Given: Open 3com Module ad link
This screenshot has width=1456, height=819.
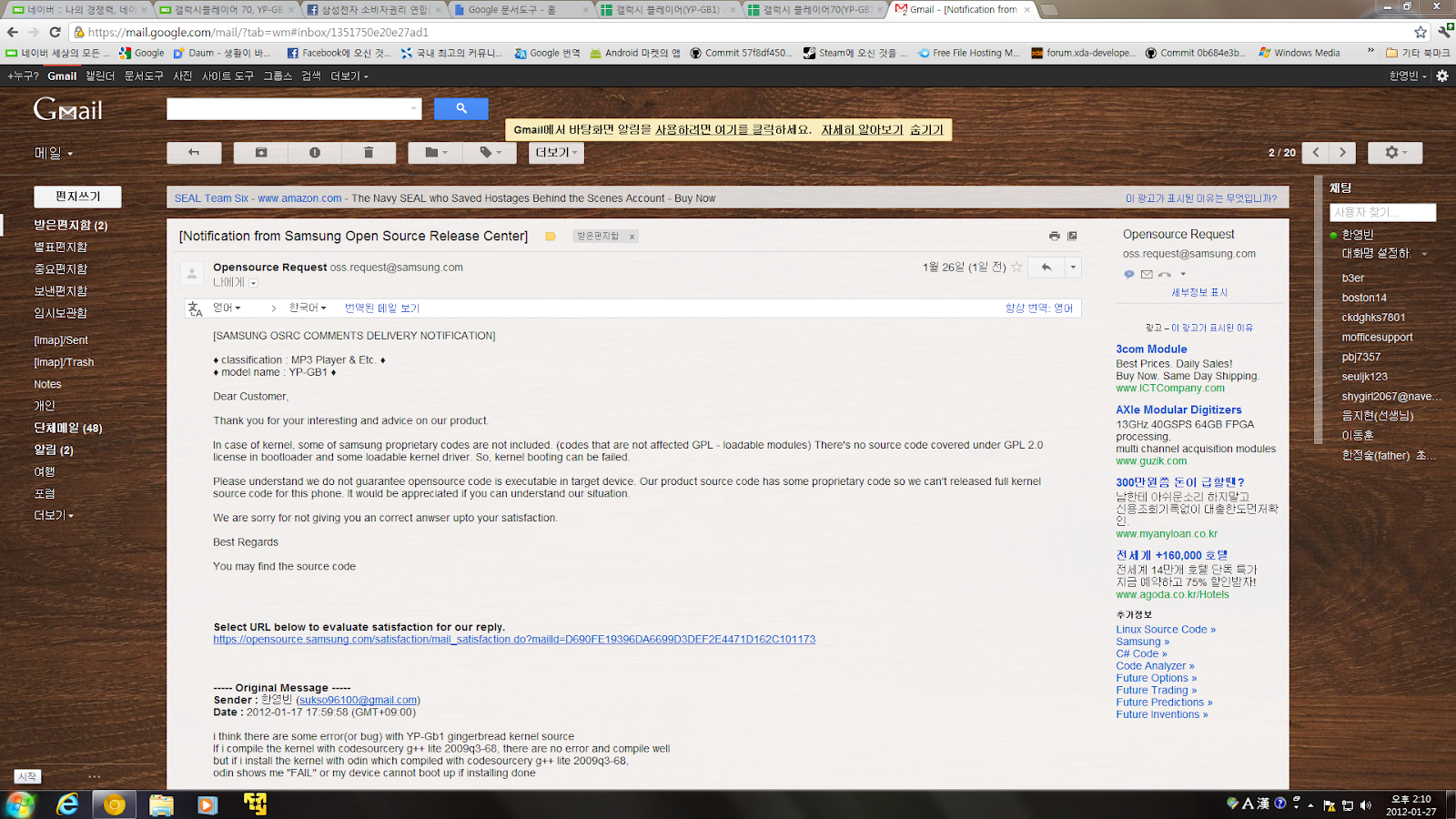Looking at the screenshot, I should tap(1151, 349).
